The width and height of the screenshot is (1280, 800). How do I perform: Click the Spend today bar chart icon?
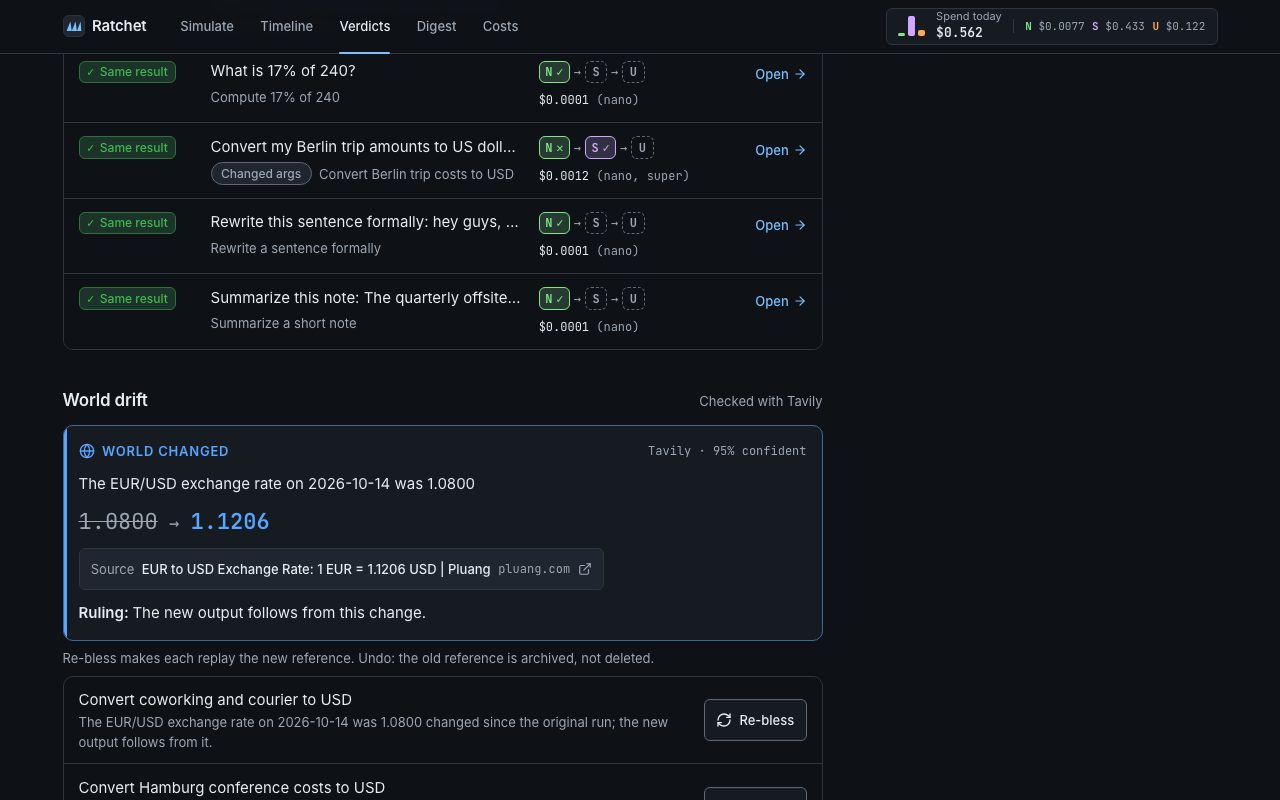[x=911, y=26]
